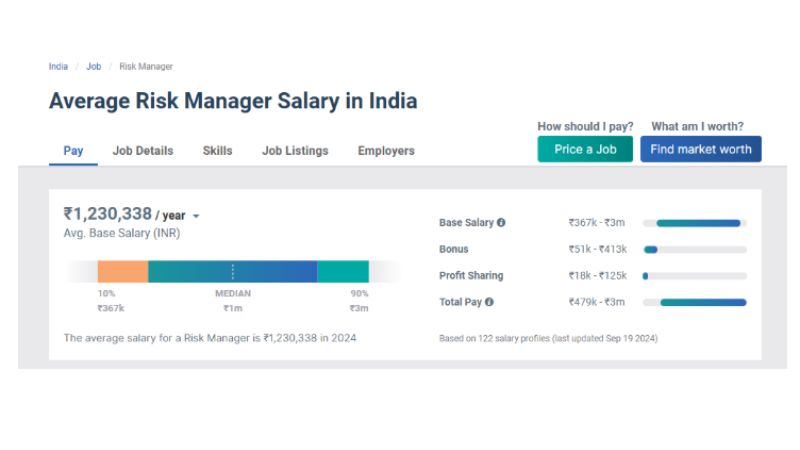Follow the India breadcrumb link
Image resolution: width=800 pixels, height=450 pixels.
pos(58,67)
